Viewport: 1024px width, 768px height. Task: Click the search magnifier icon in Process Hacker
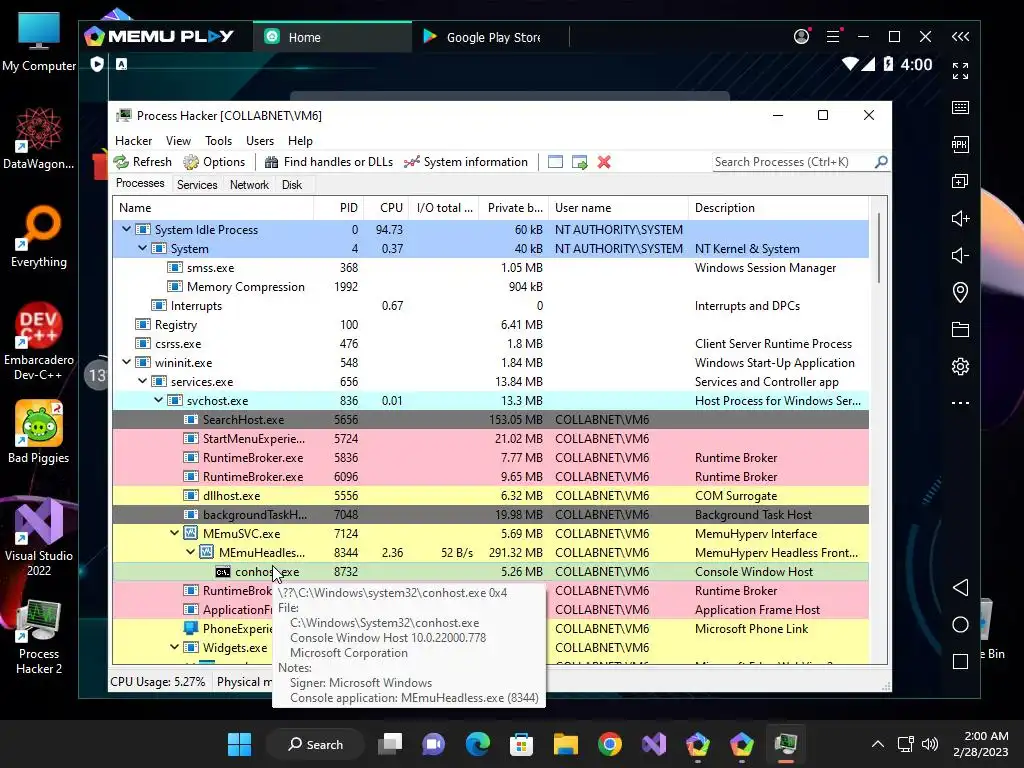[881, 161]
